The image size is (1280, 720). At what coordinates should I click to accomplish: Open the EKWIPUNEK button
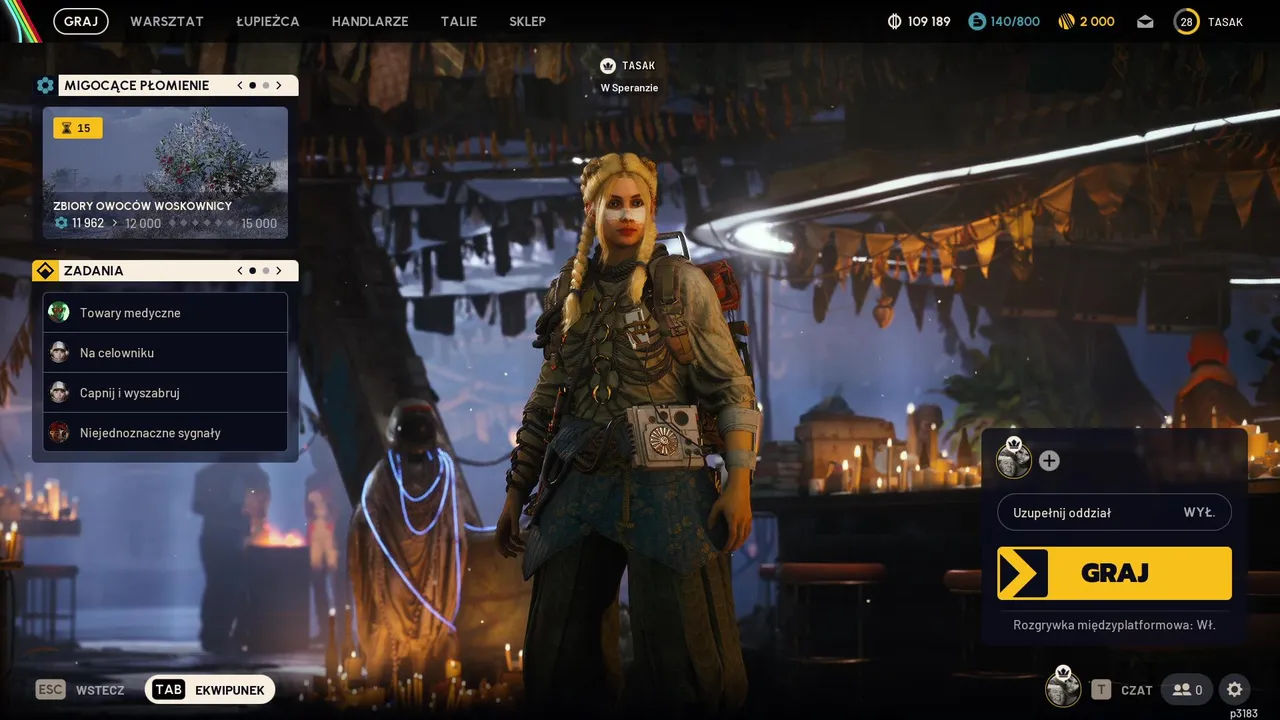(210, 689)
